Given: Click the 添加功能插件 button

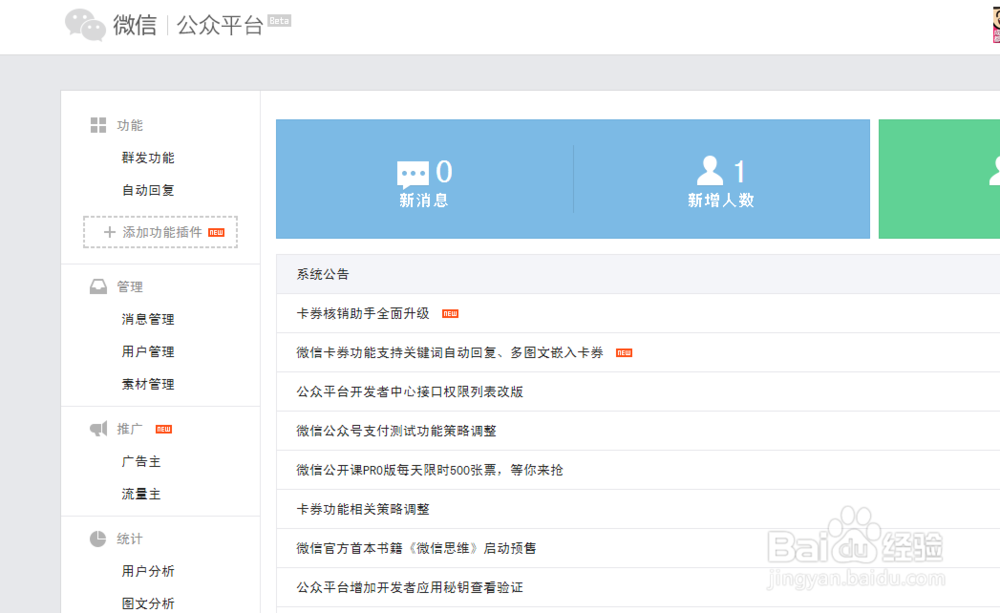Looking at the screenshot, I should [160, 231].
